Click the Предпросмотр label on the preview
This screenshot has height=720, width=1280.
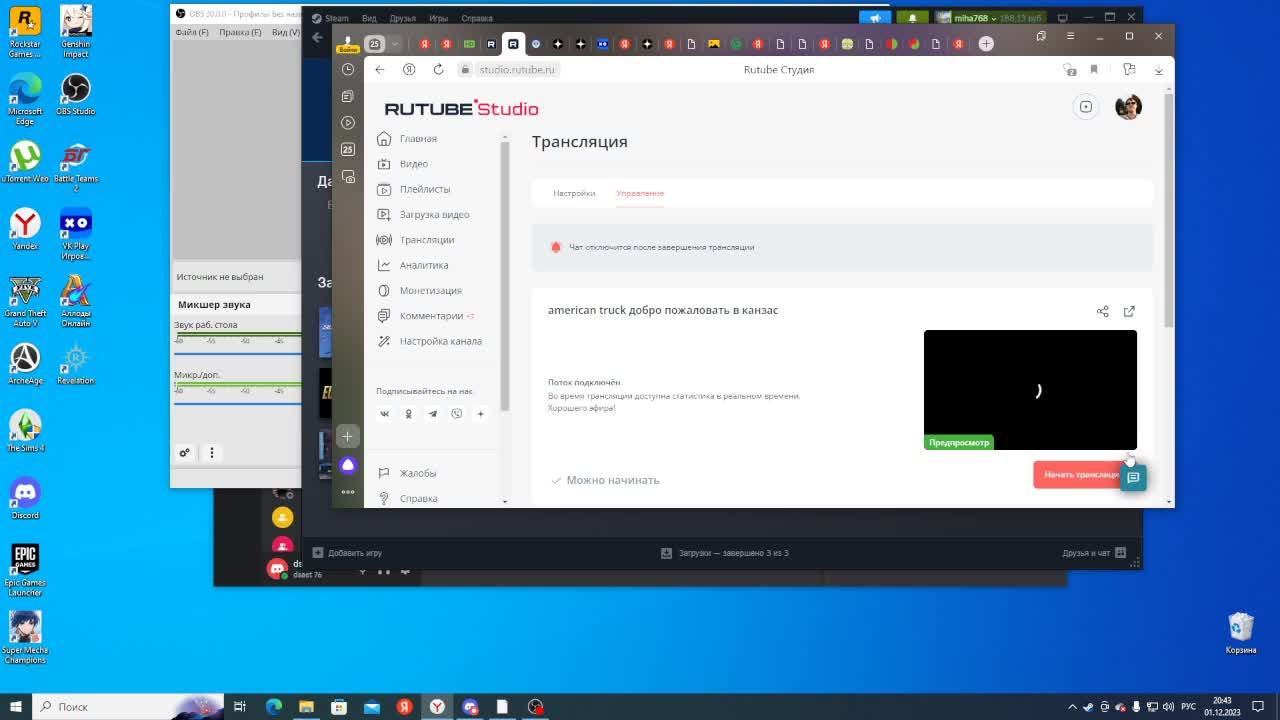[958, 442]
